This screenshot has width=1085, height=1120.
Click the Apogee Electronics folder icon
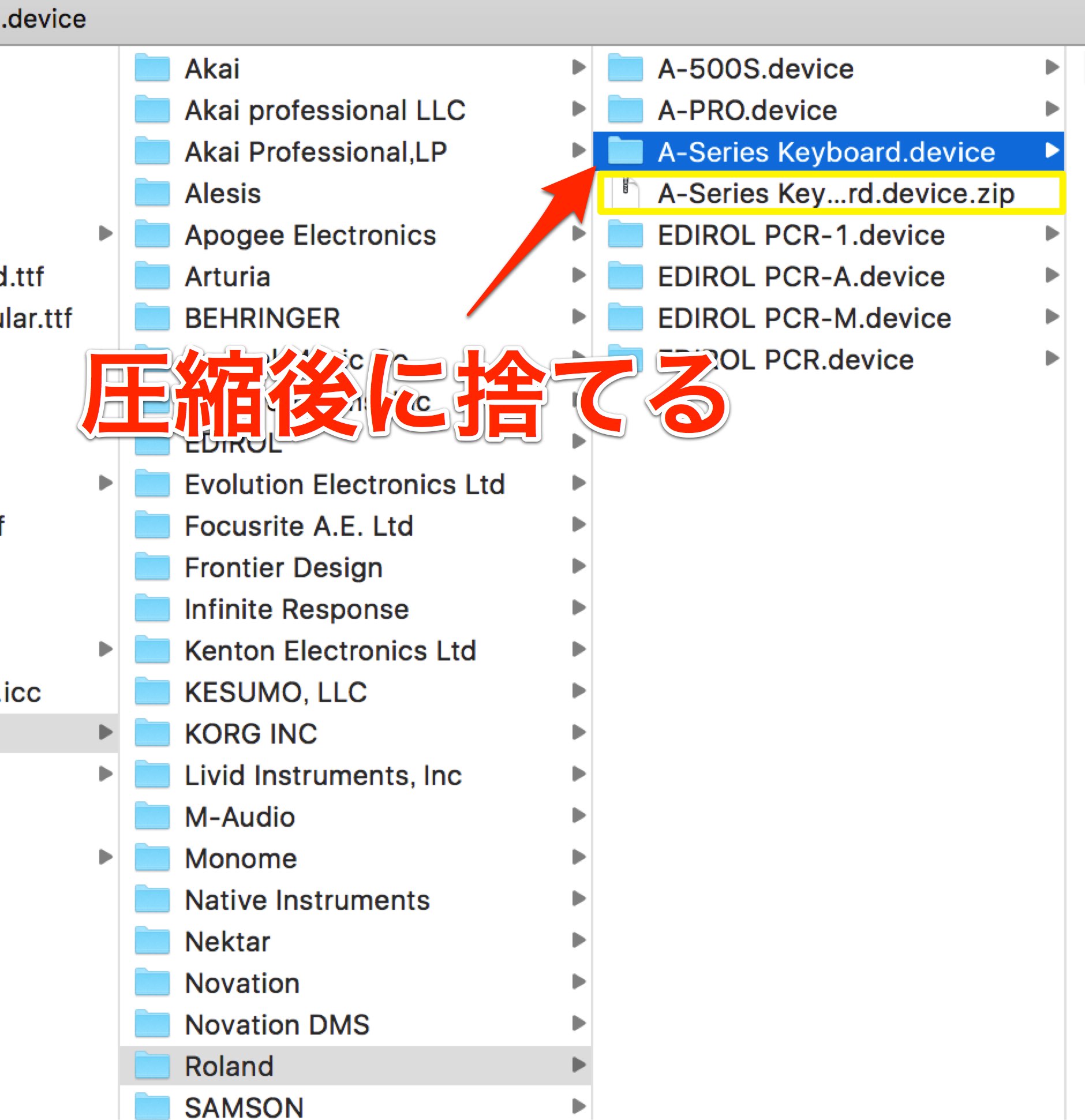[152, 234]
